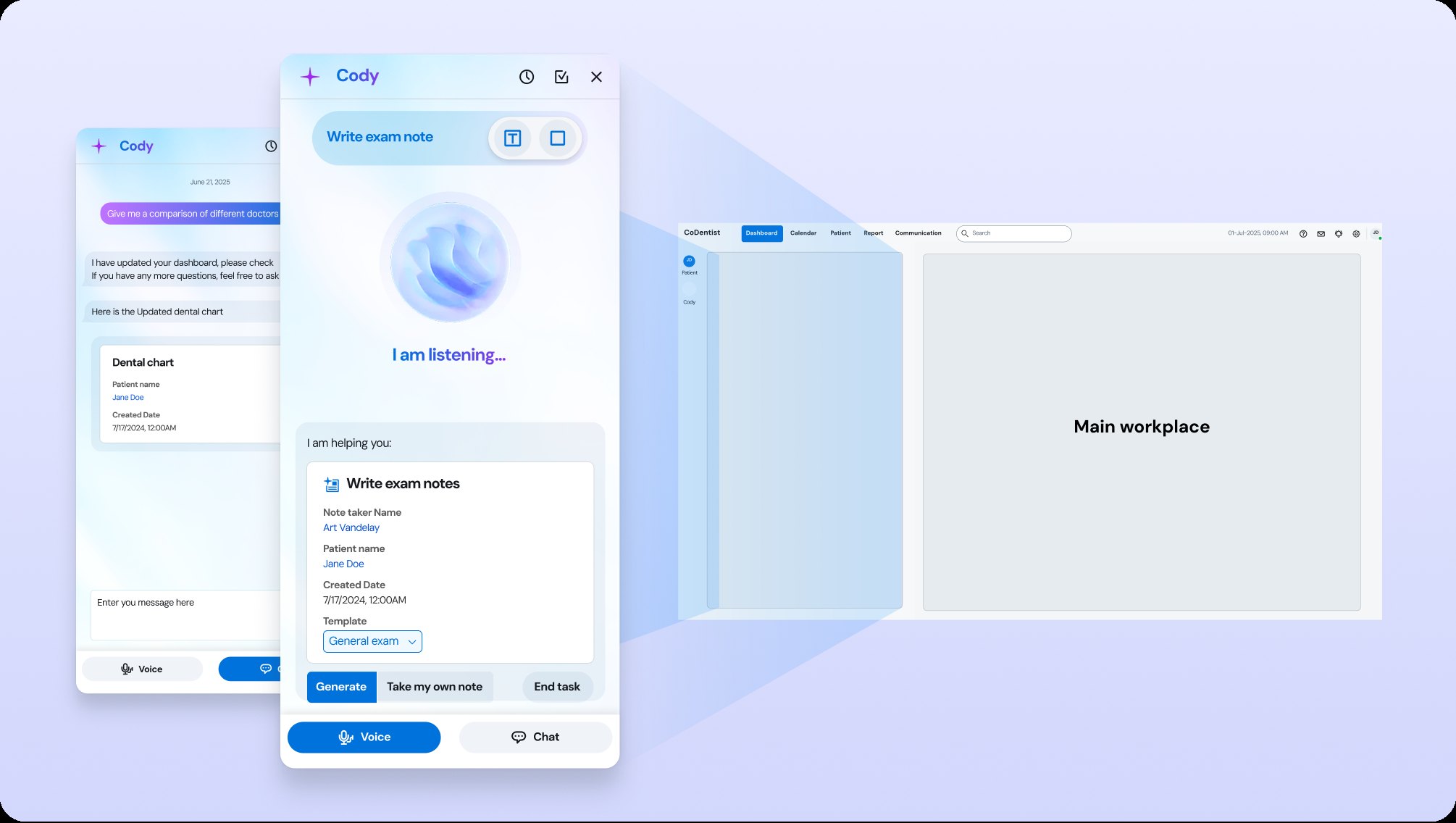Click the history clock icon in back Cody window

(x=271, y=146)
